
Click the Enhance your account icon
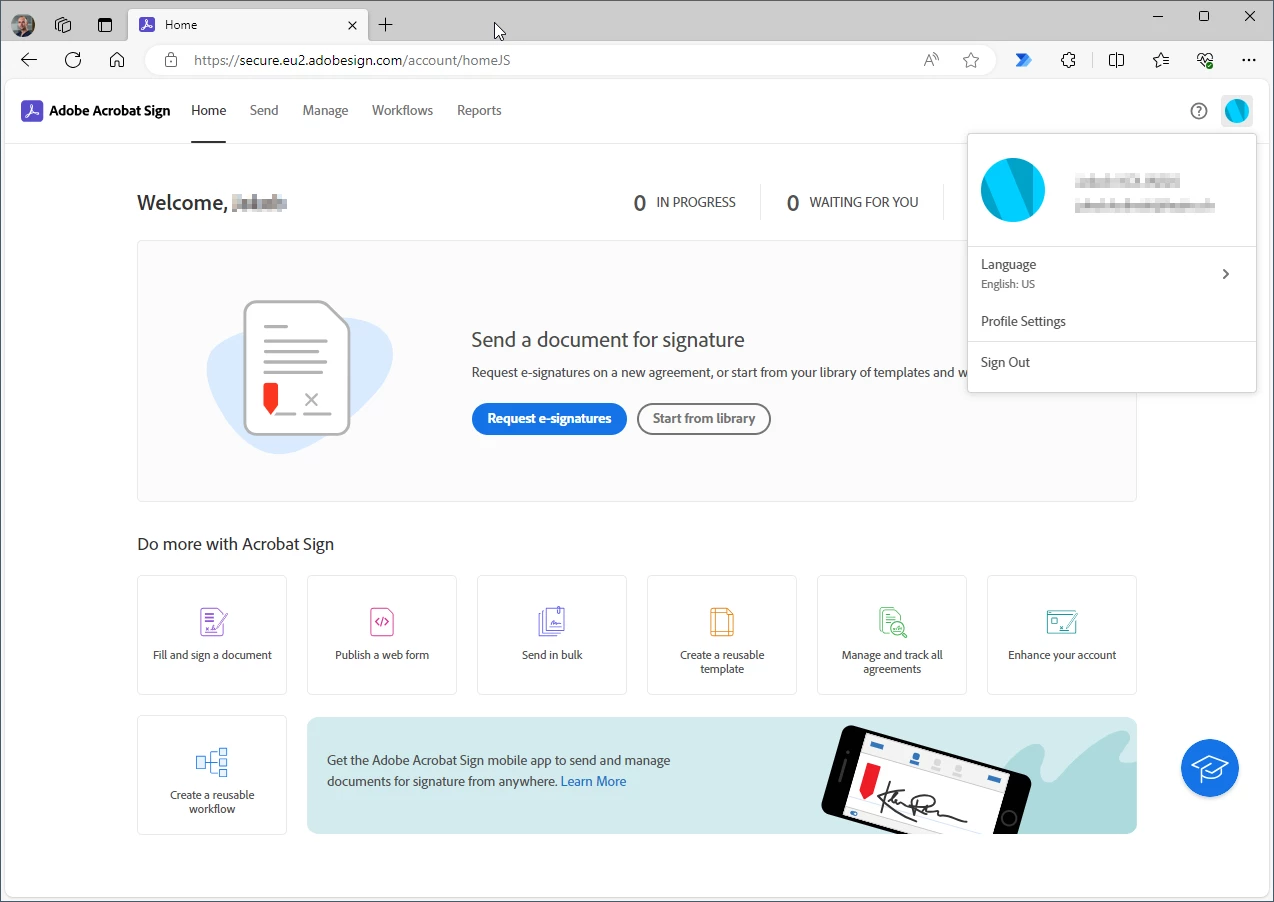click(x=1062, y=622)
